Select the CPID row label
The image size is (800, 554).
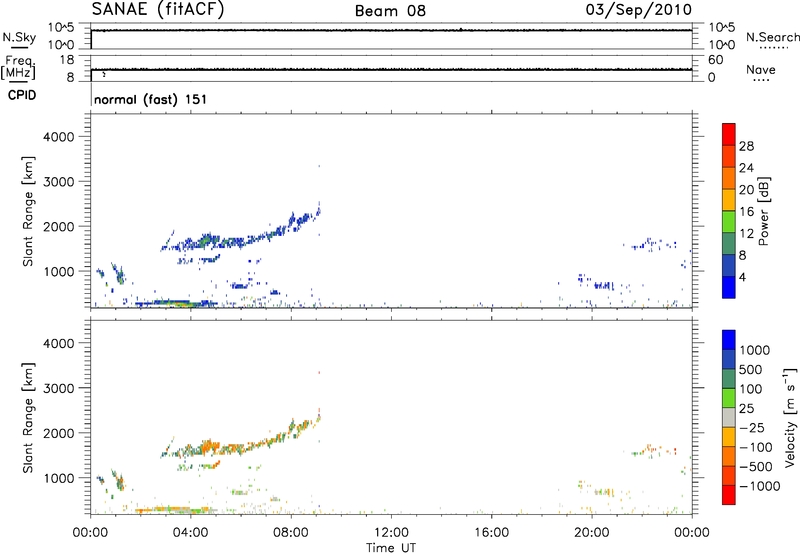pos(22,95)
